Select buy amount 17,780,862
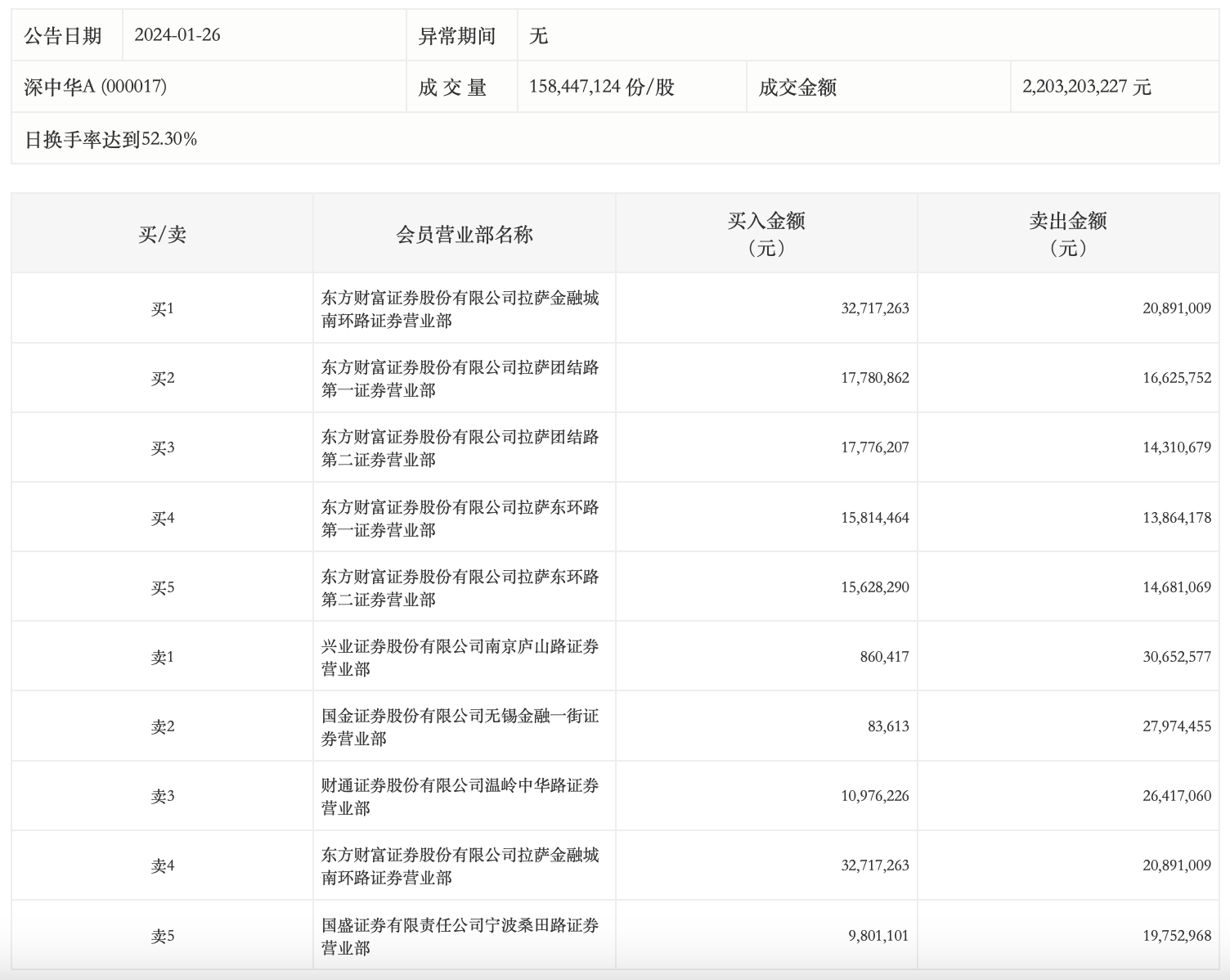Viewport: 1230px width, 980px height. pyautogui.click(x=874, y=378)
